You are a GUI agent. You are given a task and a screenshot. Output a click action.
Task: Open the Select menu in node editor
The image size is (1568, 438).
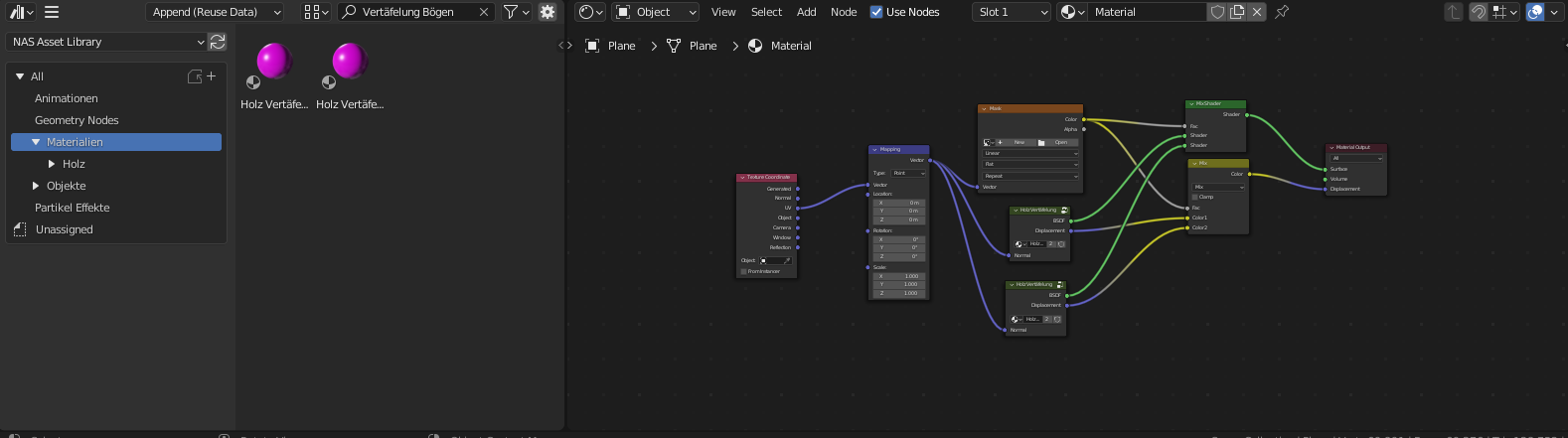pyautogui.click(x=766, y=12)
